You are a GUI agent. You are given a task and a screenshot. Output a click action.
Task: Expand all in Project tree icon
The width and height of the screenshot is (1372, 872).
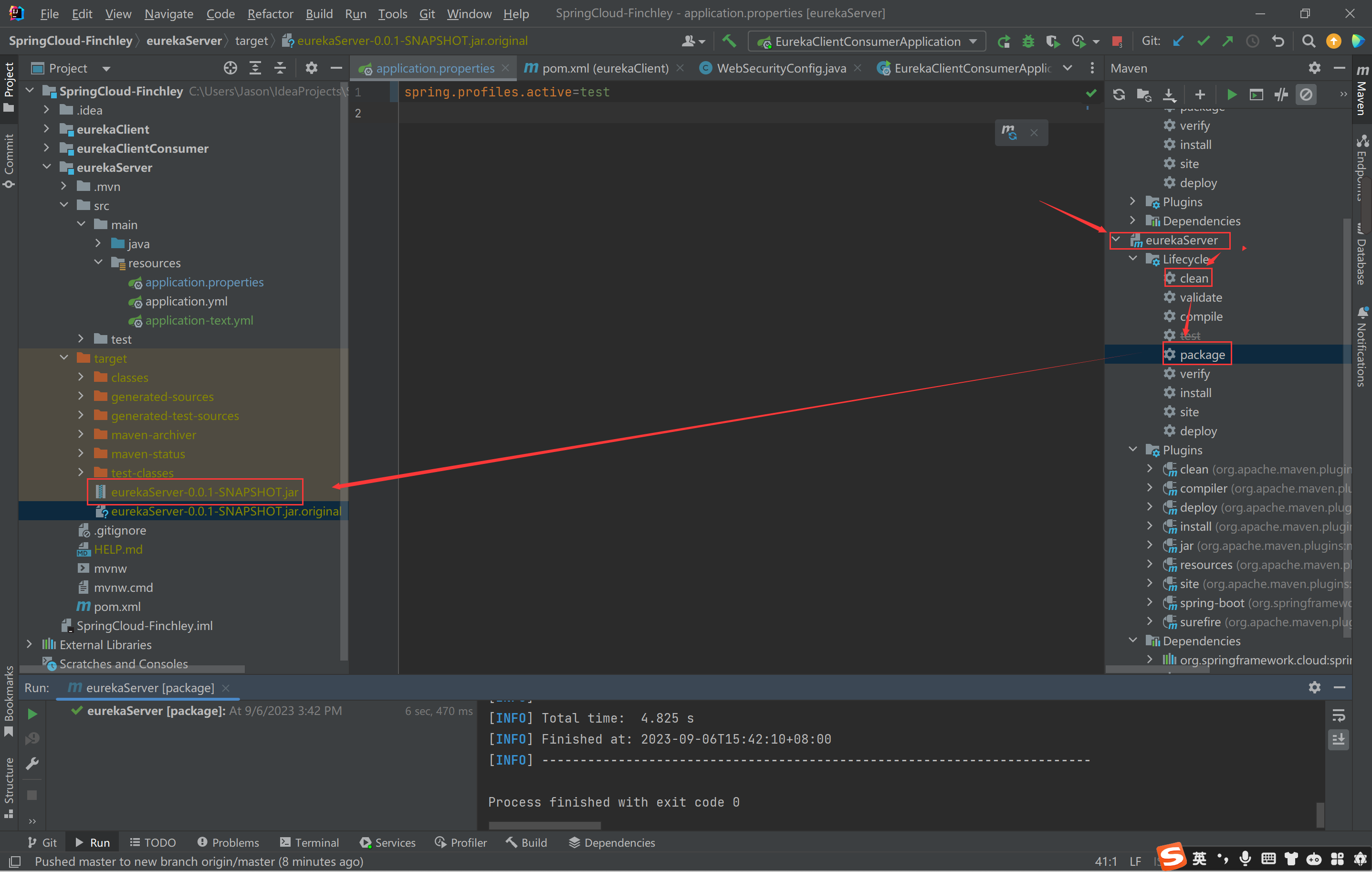pos(255,68)
